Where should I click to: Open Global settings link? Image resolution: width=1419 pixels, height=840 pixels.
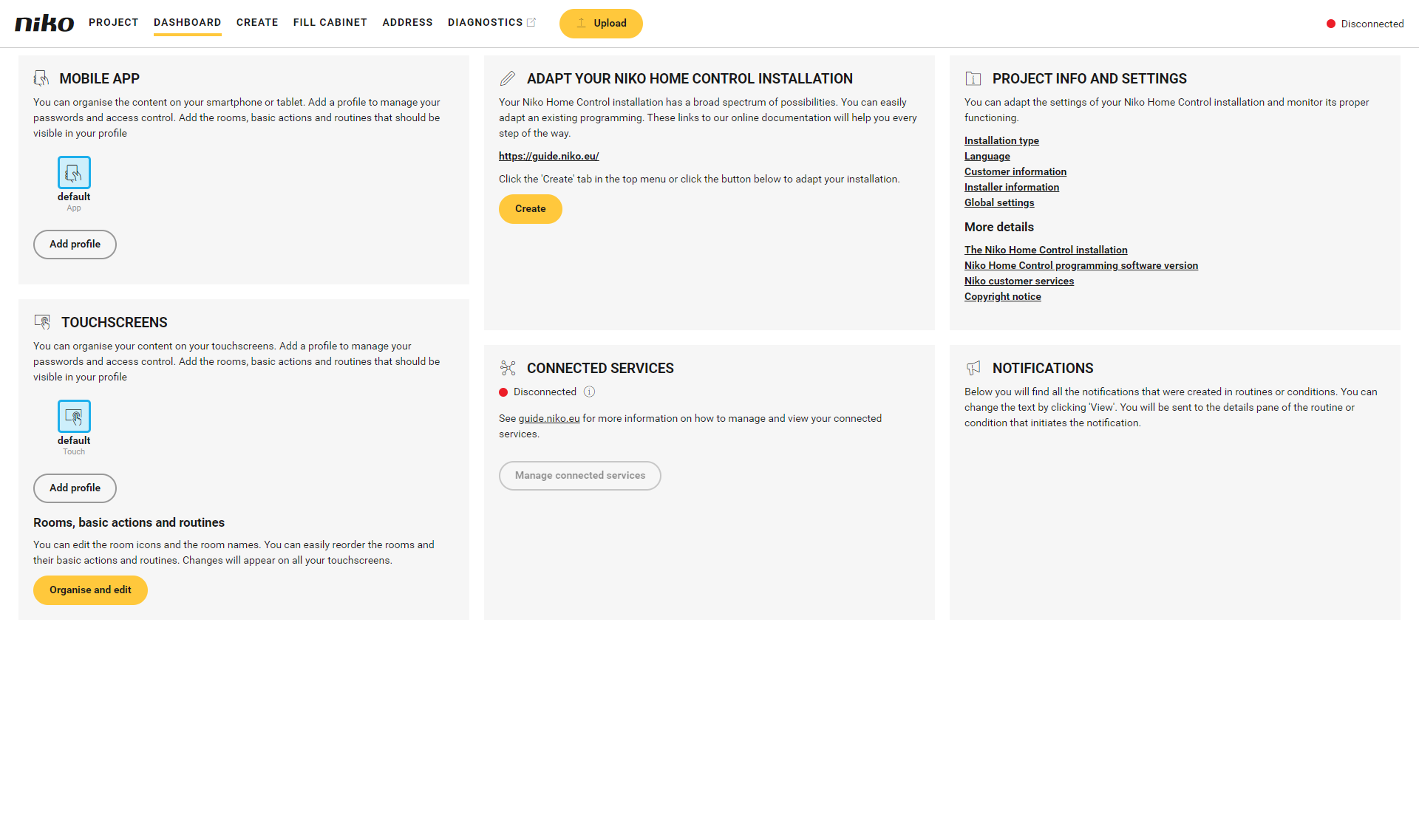[x=999, y=202]
